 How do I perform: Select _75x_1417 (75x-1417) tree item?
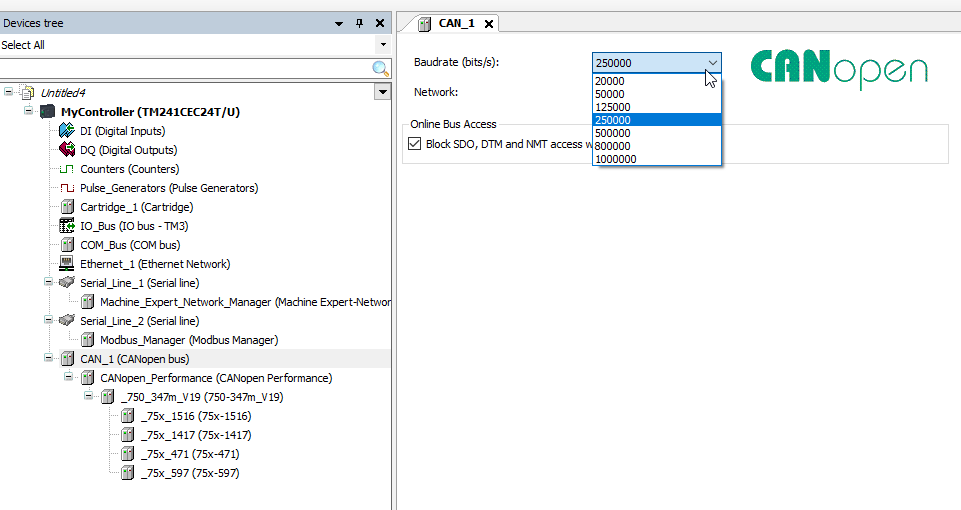click(x=196, y=435)
